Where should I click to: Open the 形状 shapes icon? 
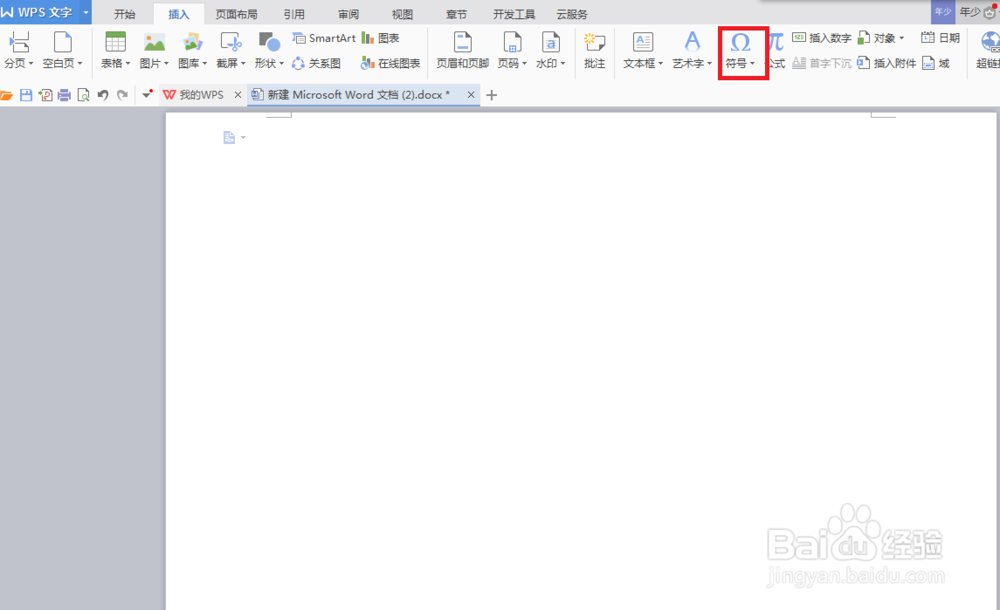[x=268, y=43]
